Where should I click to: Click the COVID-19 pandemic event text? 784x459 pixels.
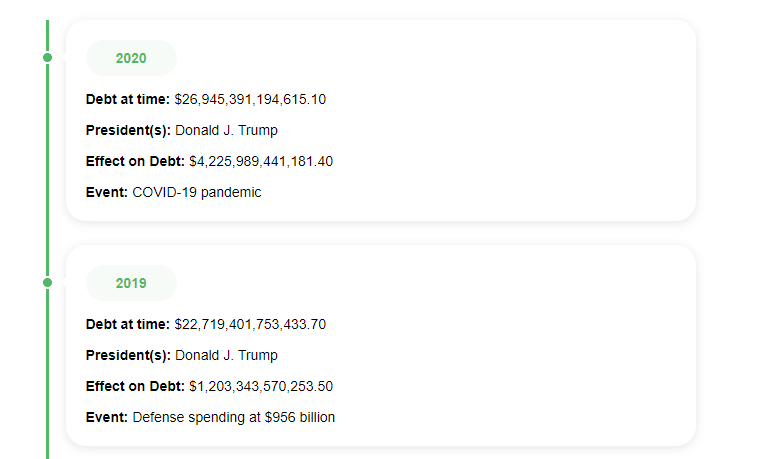coord(196,192)
